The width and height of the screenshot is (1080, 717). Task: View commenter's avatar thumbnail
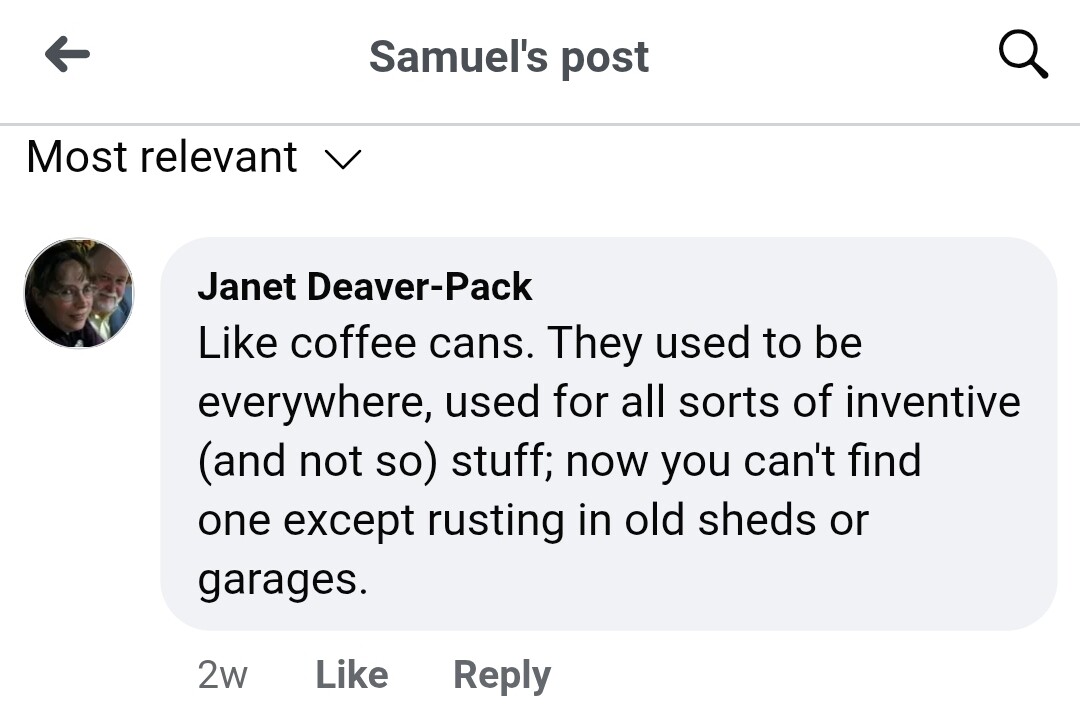pyautogui.click(x=79, y=293)
